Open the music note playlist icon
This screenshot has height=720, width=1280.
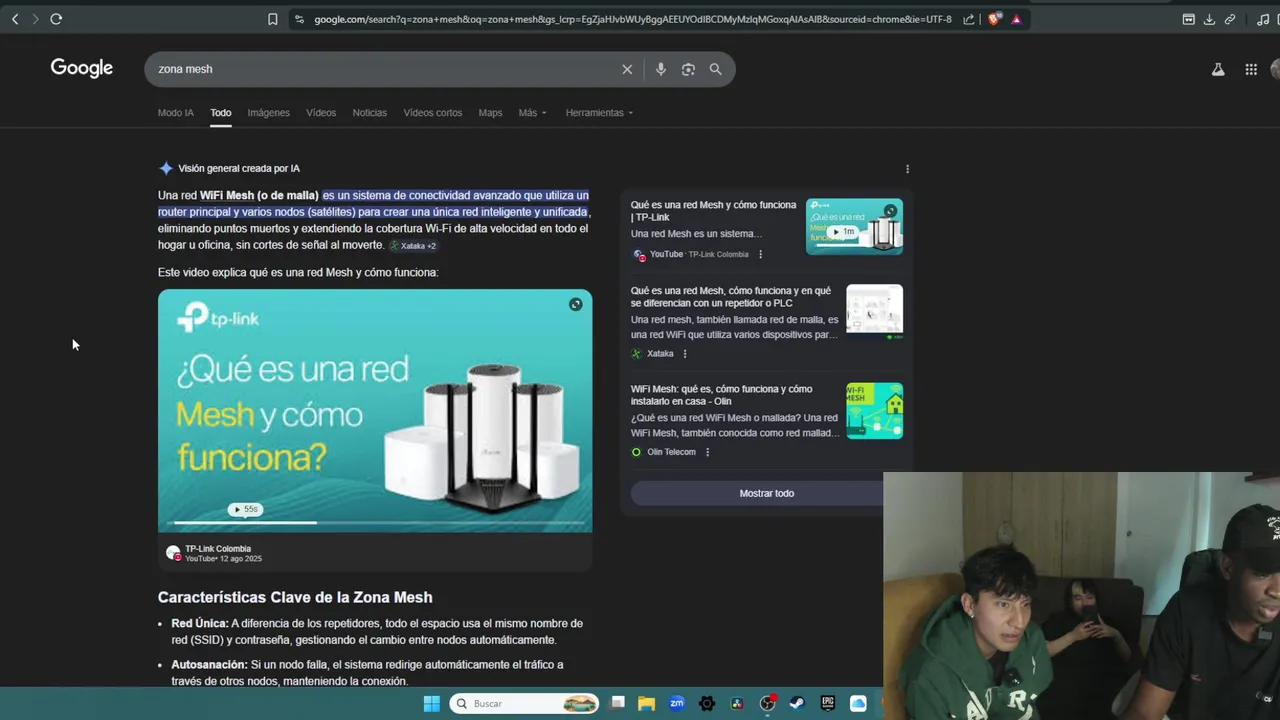point(1263,19)
